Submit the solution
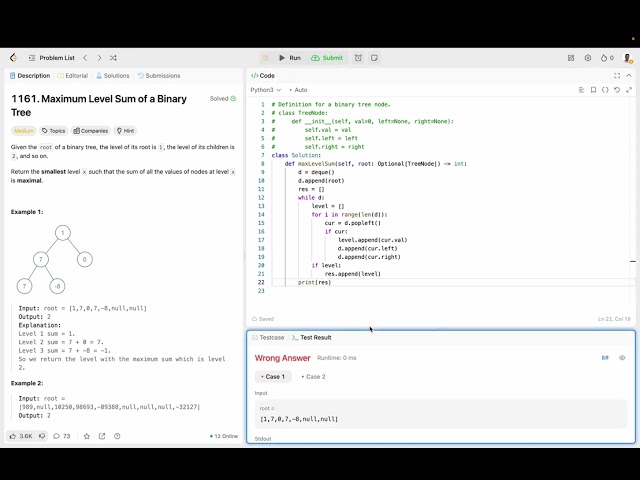640x480 pixels. [x=327, y=58]
